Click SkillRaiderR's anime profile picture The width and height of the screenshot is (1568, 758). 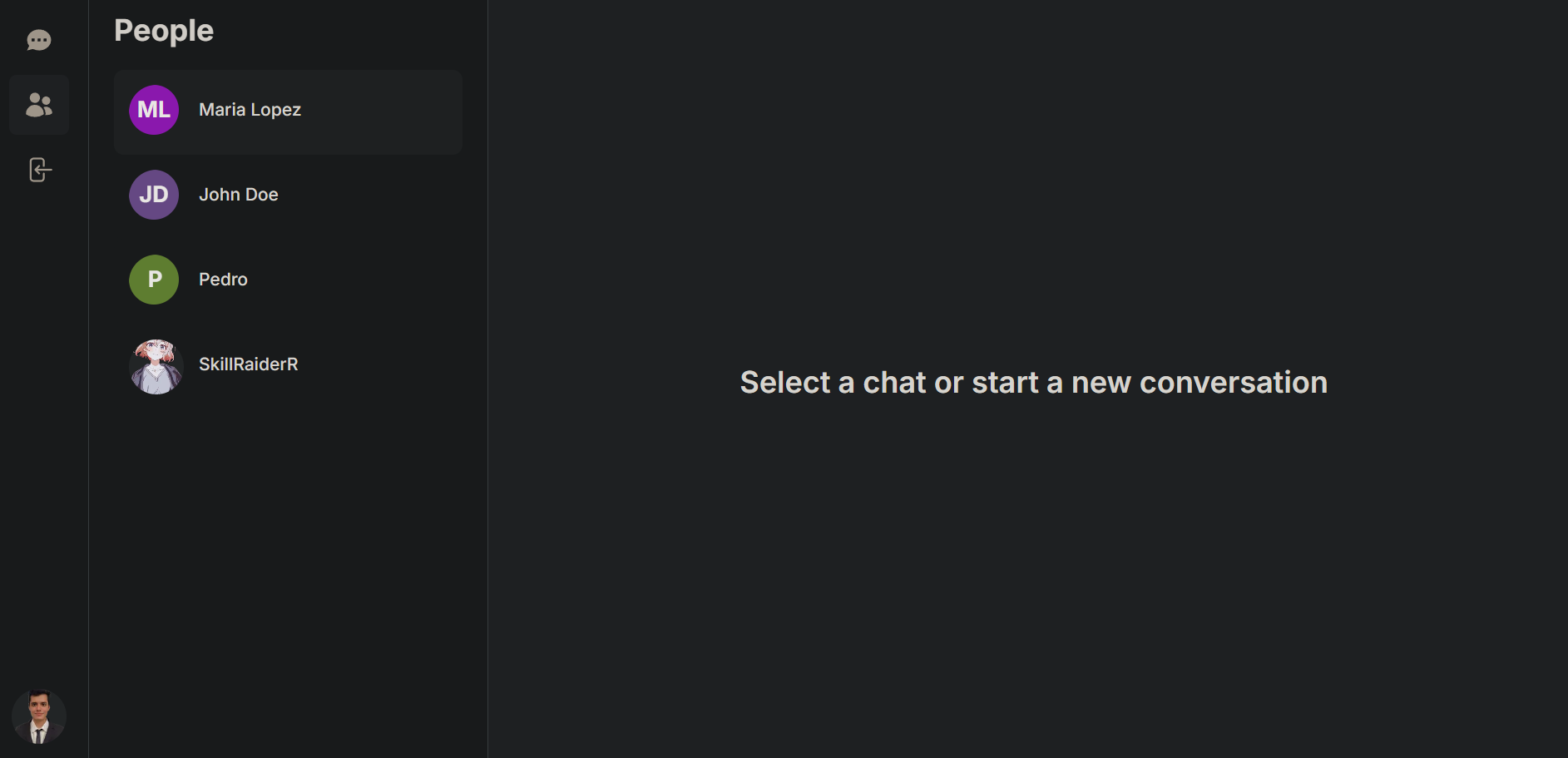point(156,366)
